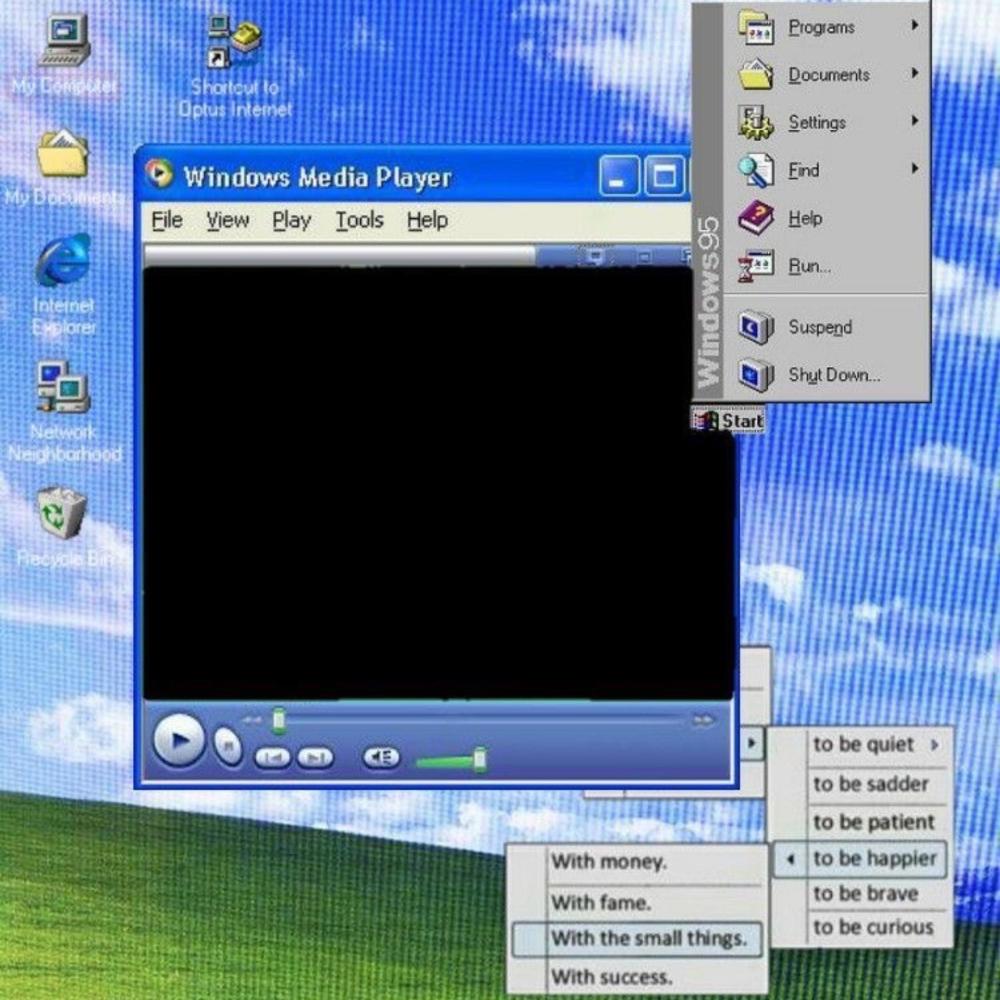Click the fast forward arrows beside seek bar
The image size is (1000, 1000).
[703, 720]
